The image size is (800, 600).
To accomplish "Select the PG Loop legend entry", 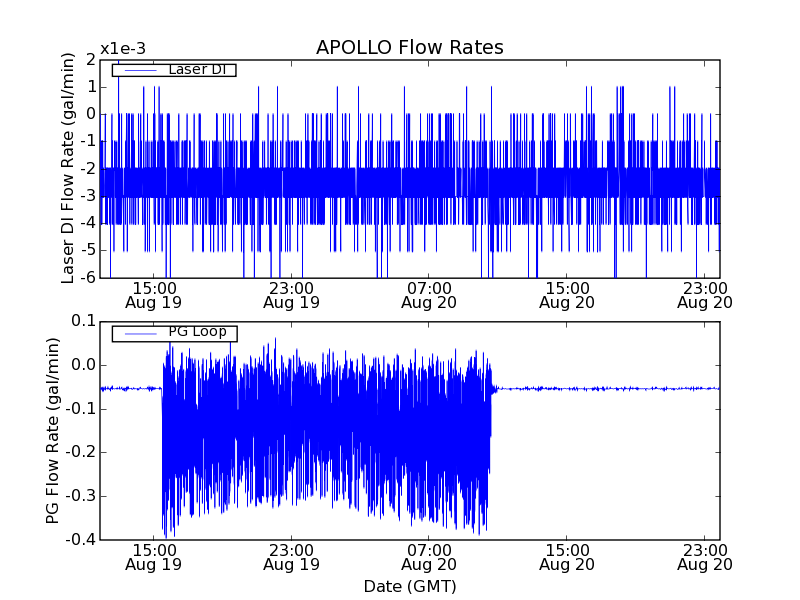I will (x=174, y=334).
